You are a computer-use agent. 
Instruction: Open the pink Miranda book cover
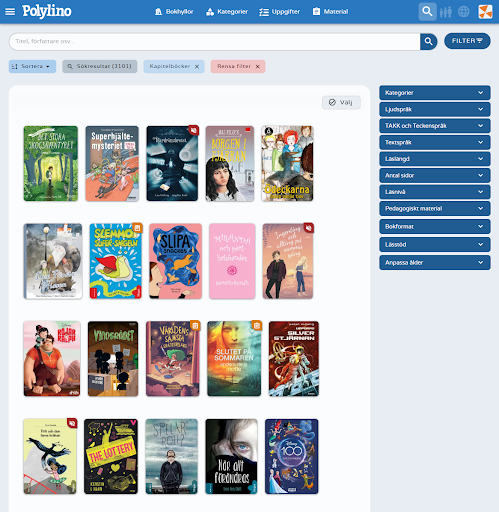coord(232,261)
